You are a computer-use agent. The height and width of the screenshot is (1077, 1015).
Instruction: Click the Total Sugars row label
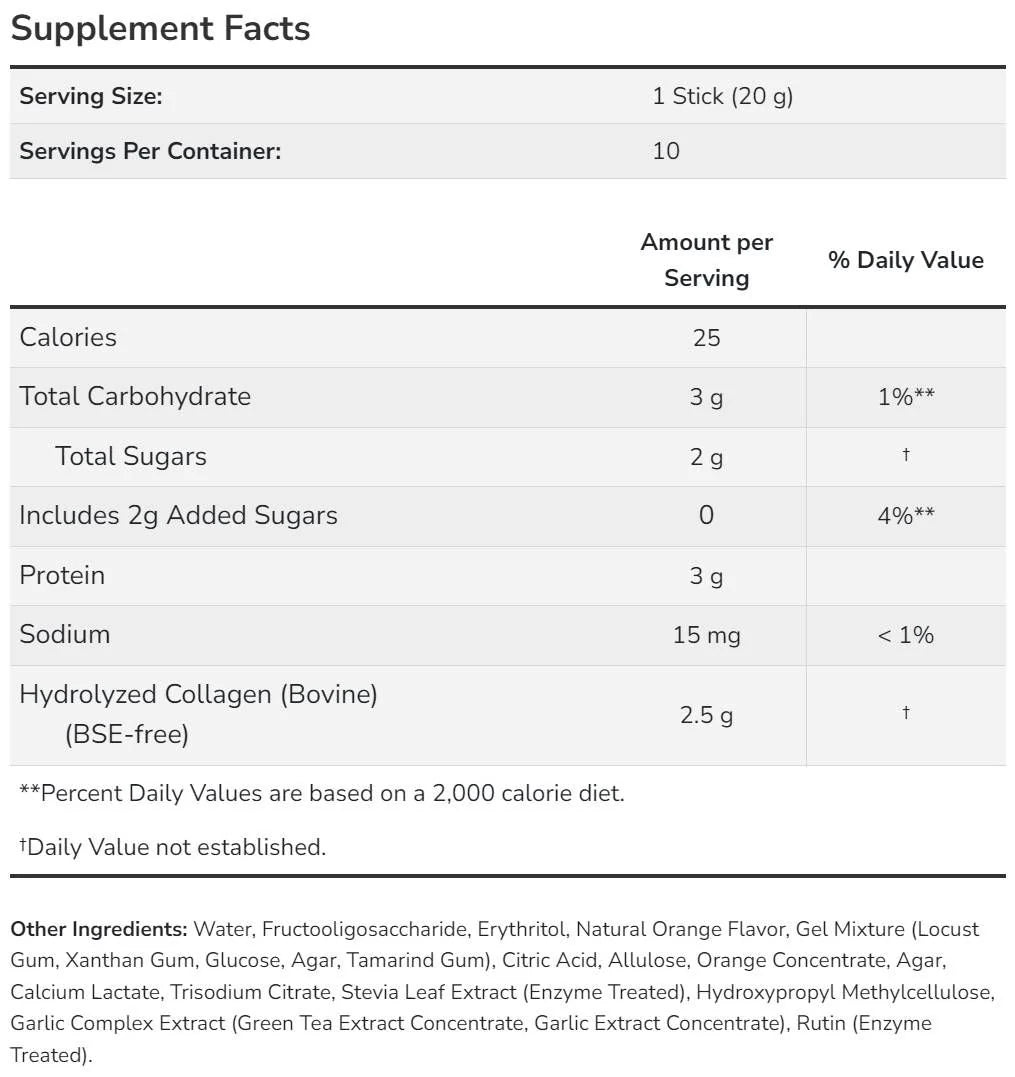coord(131,456)
